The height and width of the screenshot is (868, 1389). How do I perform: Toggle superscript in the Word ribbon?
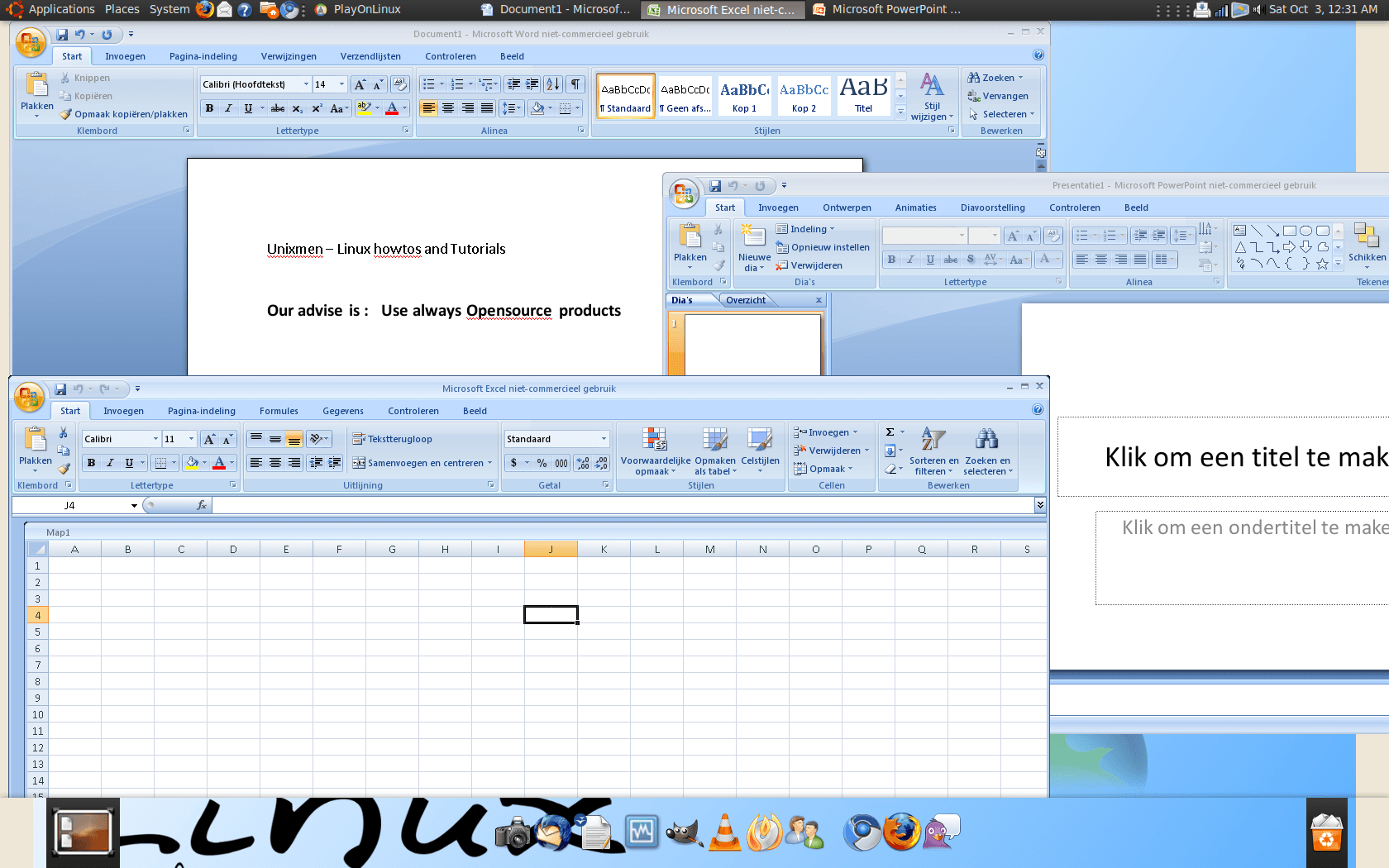[x=317, y=108]
